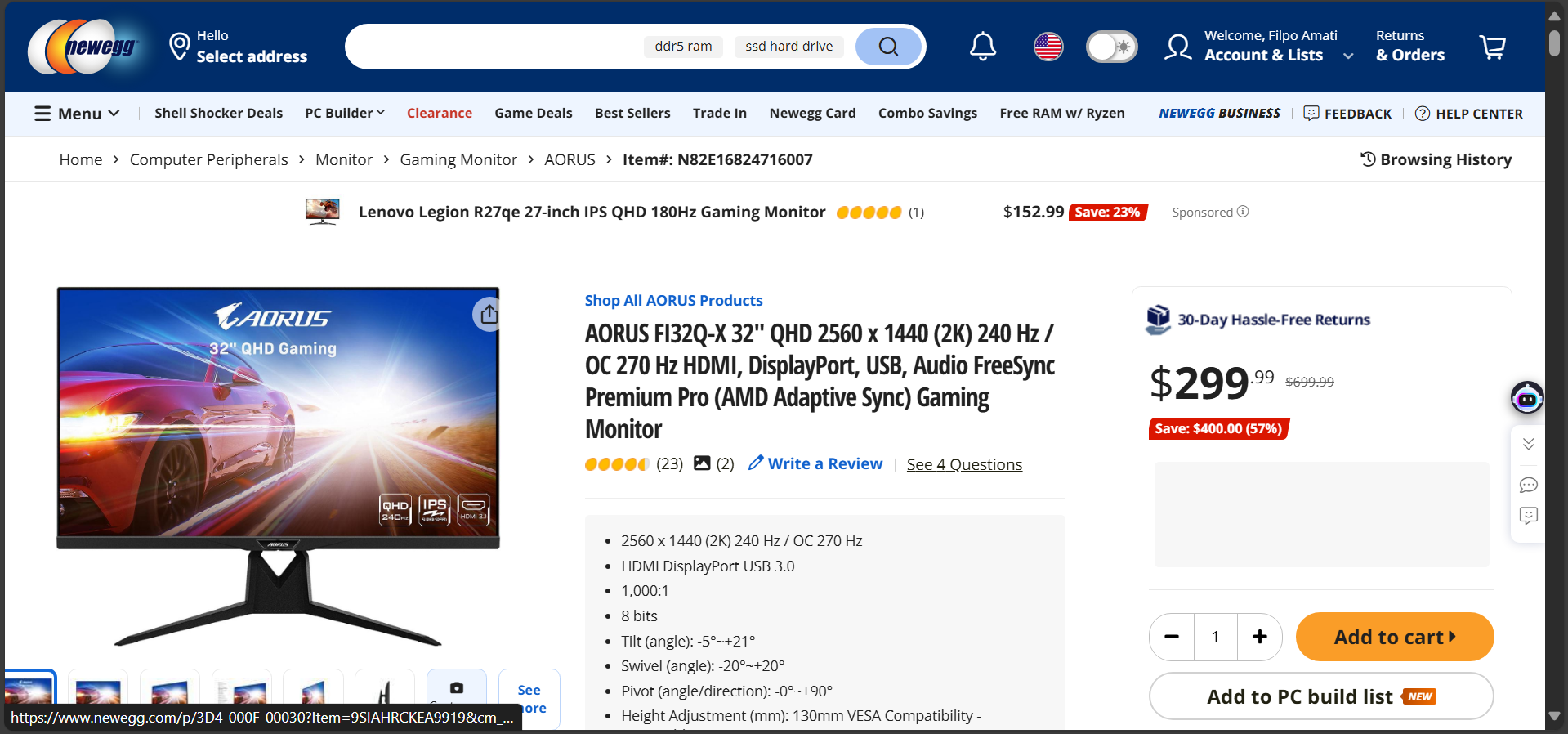The width and height of the screenshot is (1568, 734).
Task: Click the Sponsored info icon
Action: pos(1243,212)
